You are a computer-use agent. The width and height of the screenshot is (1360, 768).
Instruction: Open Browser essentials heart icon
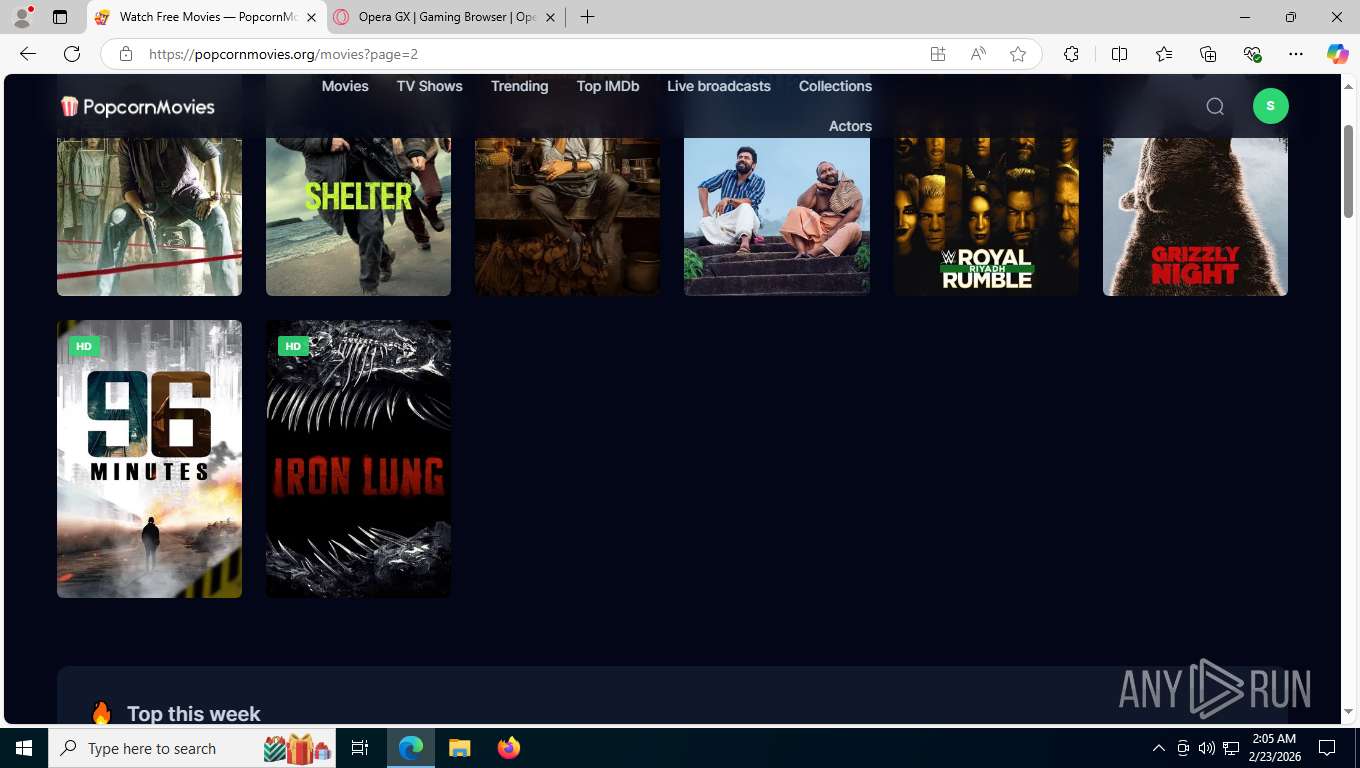pos(1252,54)
